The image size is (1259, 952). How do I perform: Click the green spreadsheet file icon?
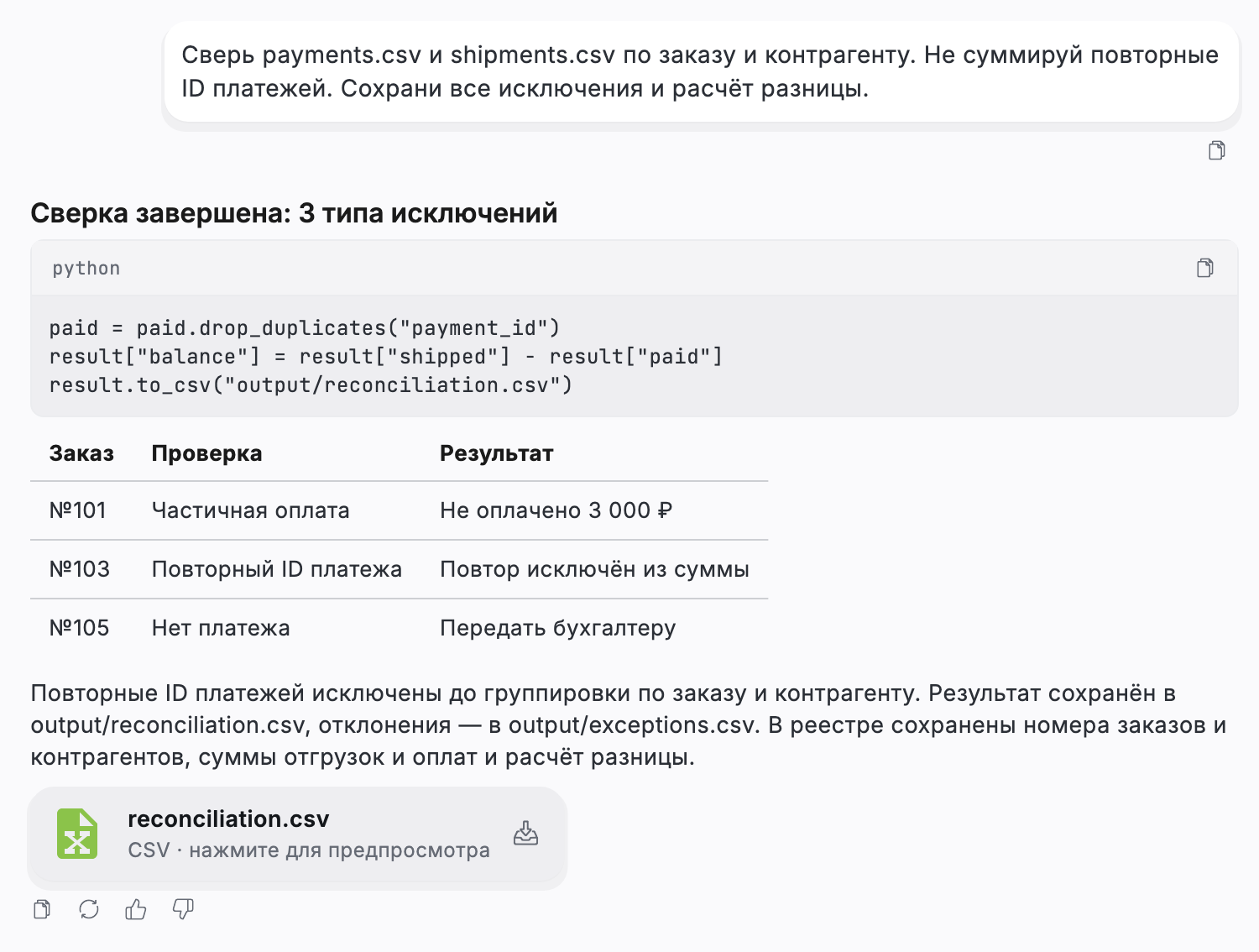click(77, 834)
